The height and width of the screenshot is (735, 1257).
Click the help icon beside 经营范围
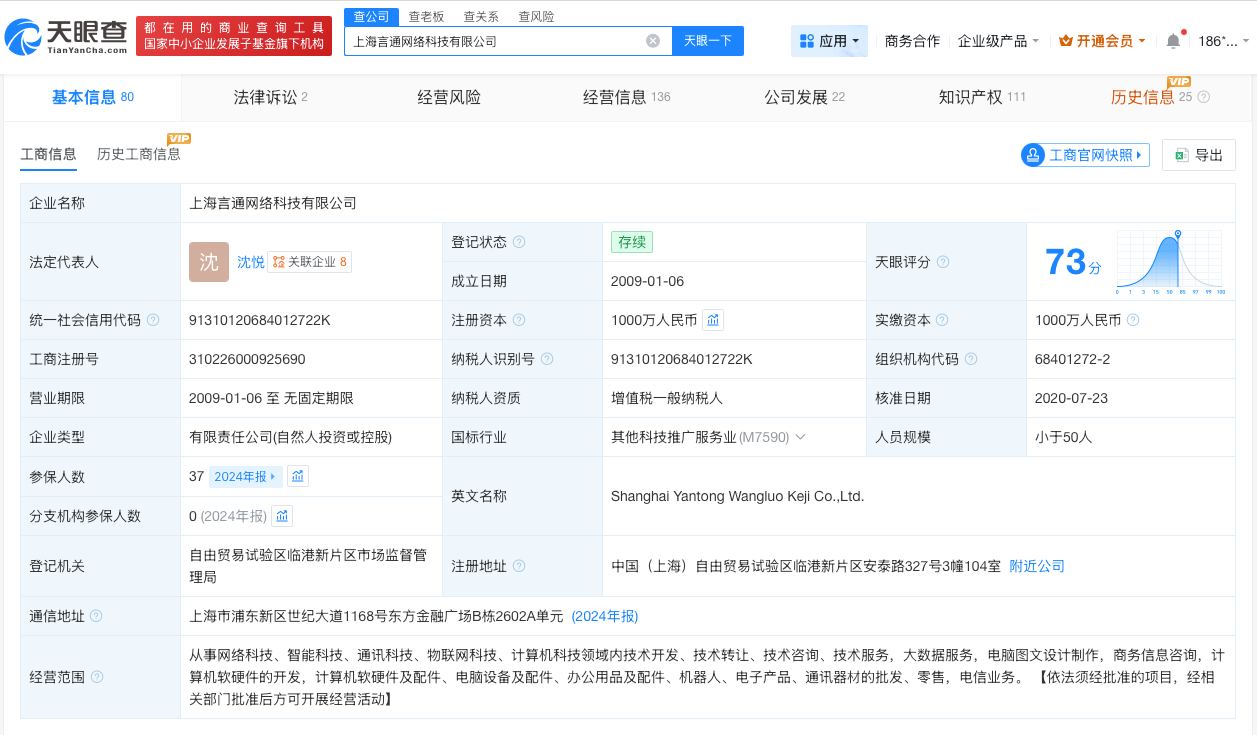[96, 677]
